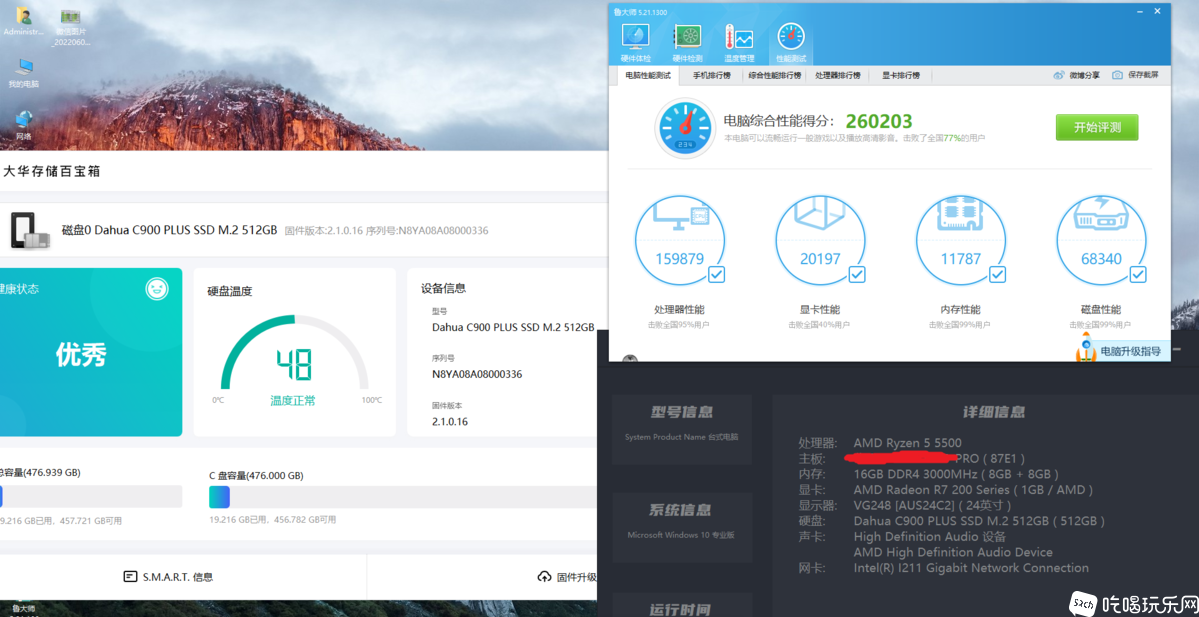Screen dimensions: 1199x617
Task: Click firmware version 2.1.0.16 under 固件版本
Action: (x=450, y=421)
